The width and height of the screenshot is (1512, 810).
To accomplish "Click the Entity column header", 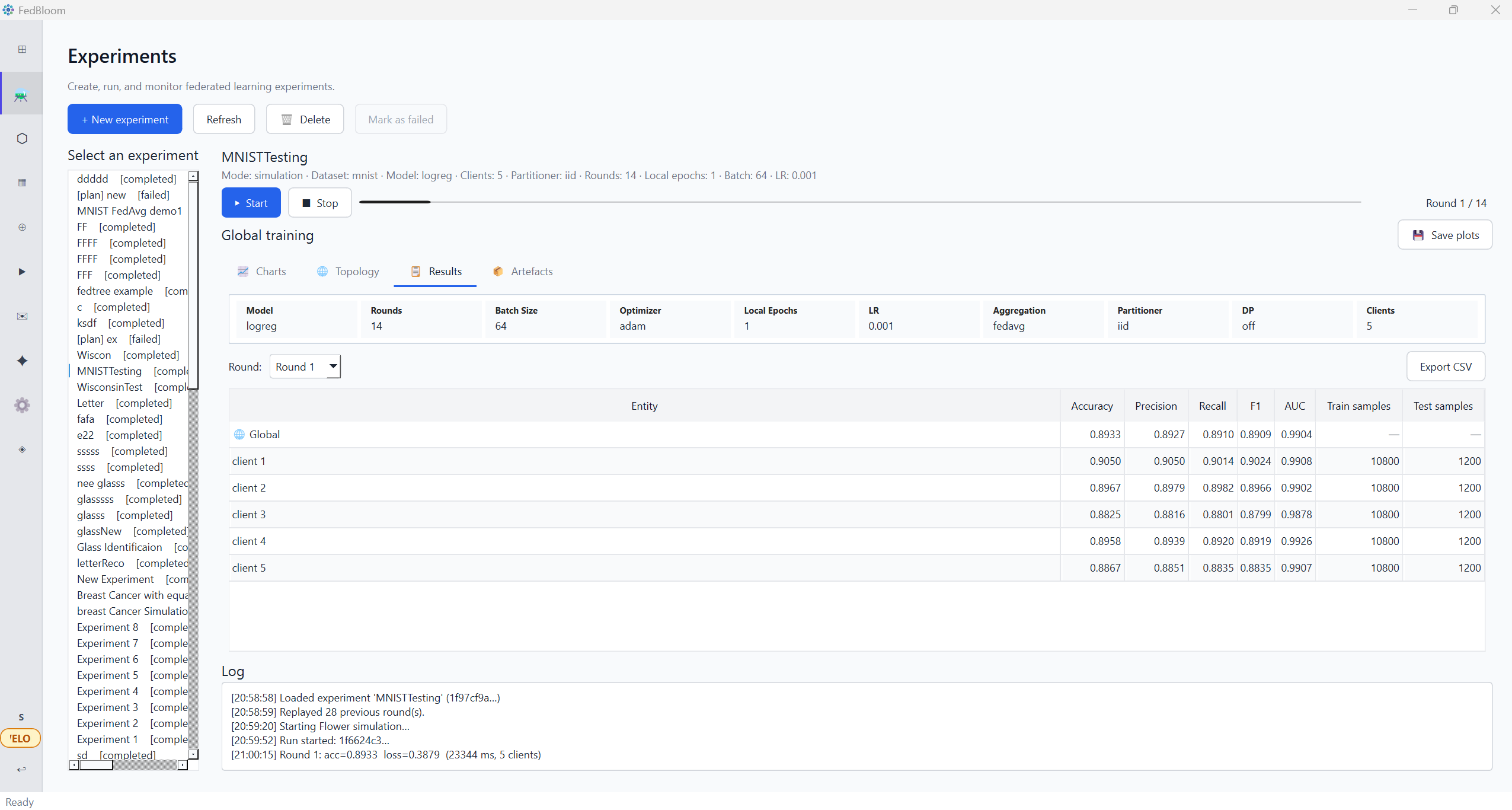I will coord(644,406).
